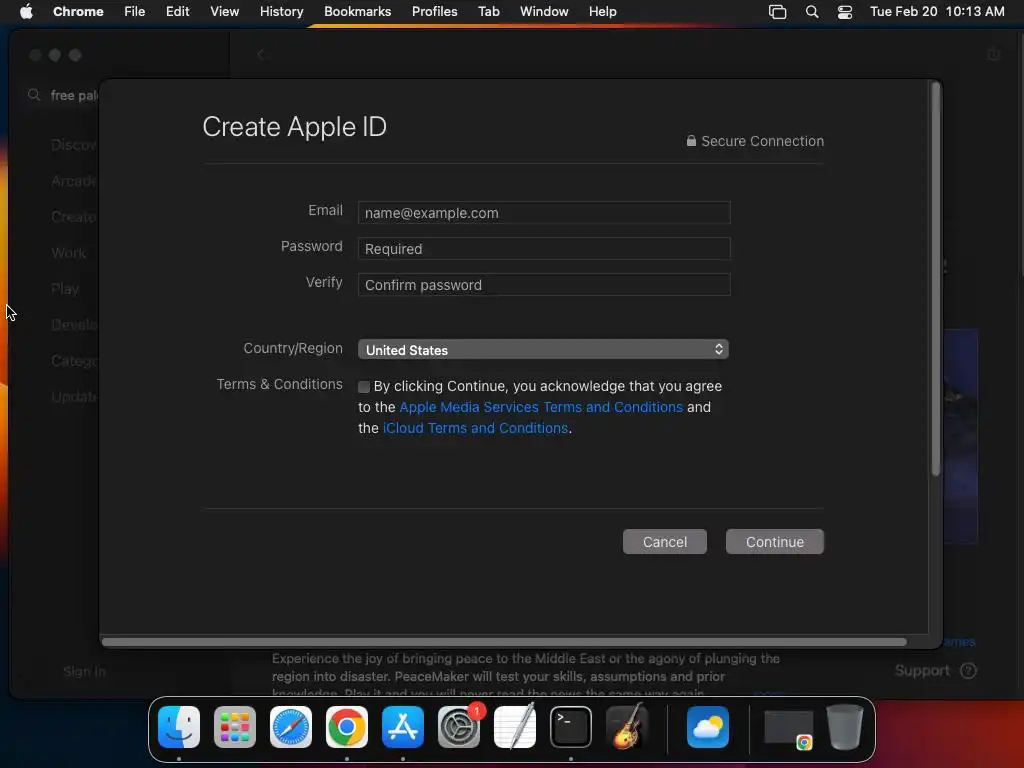The height and width of the screenshot is (768, 1024).
Task: Open the File menu
Action: [x=135, y=11]
